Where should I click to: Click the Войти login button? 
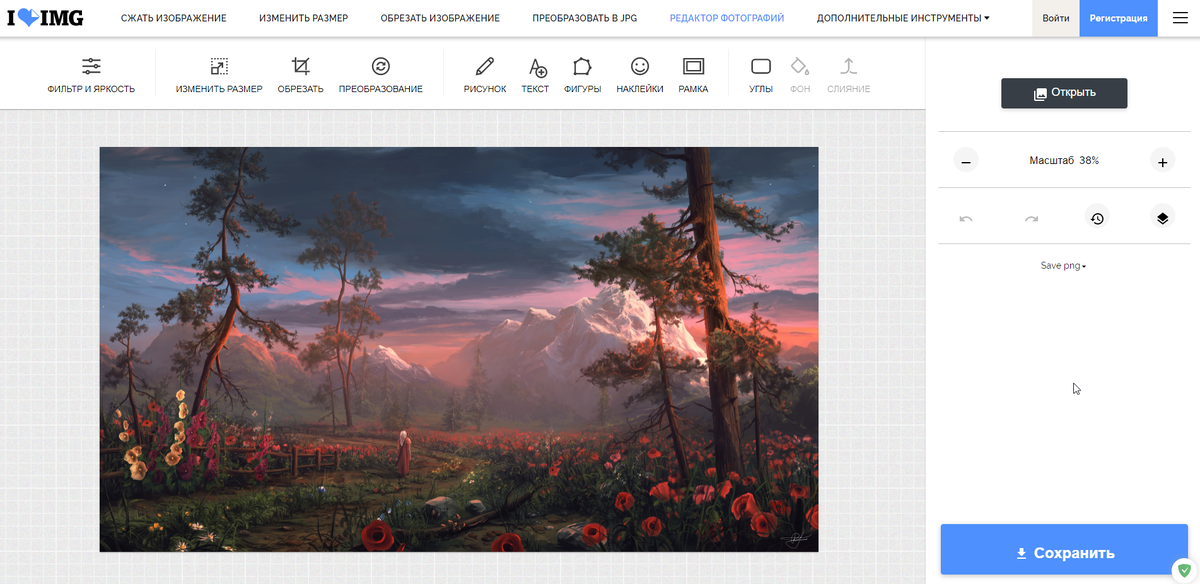click(1056, 18)
